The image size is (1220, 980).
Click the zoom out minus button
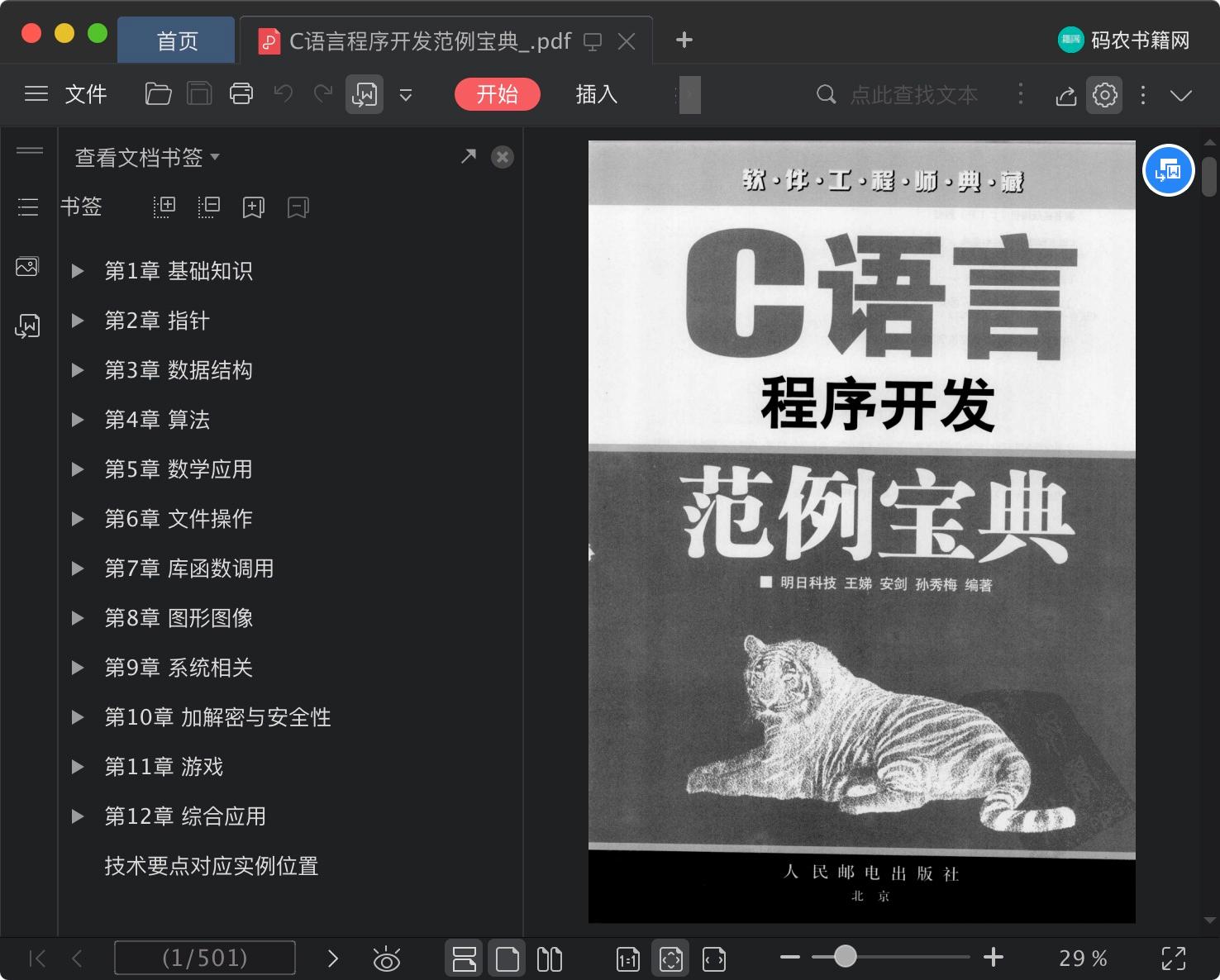coord(790,958)
